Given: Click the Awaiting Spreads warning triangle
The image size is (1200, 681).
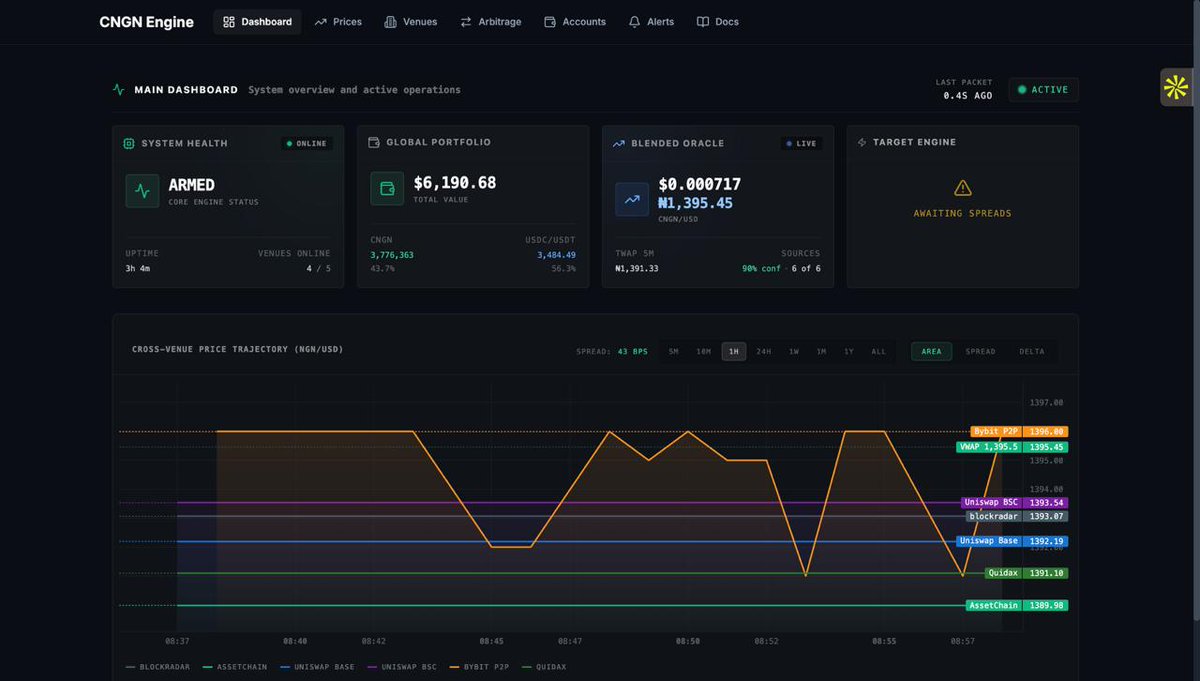Looking at the screenshot, I should [x=963, y=188].
